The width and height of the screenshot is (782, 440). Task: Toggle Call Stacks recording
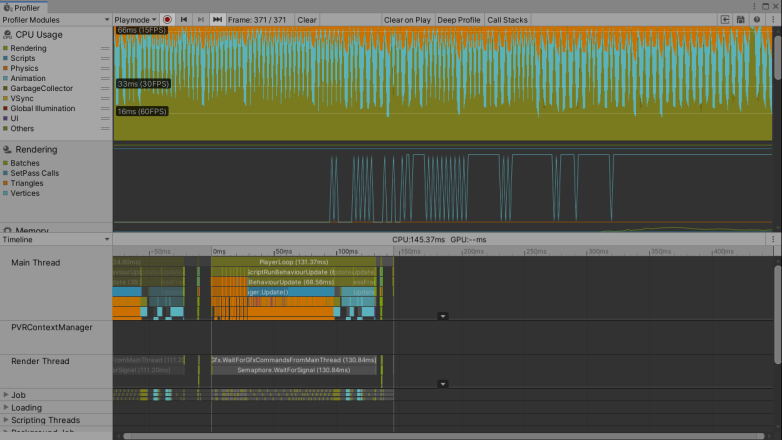pos(507,20)
